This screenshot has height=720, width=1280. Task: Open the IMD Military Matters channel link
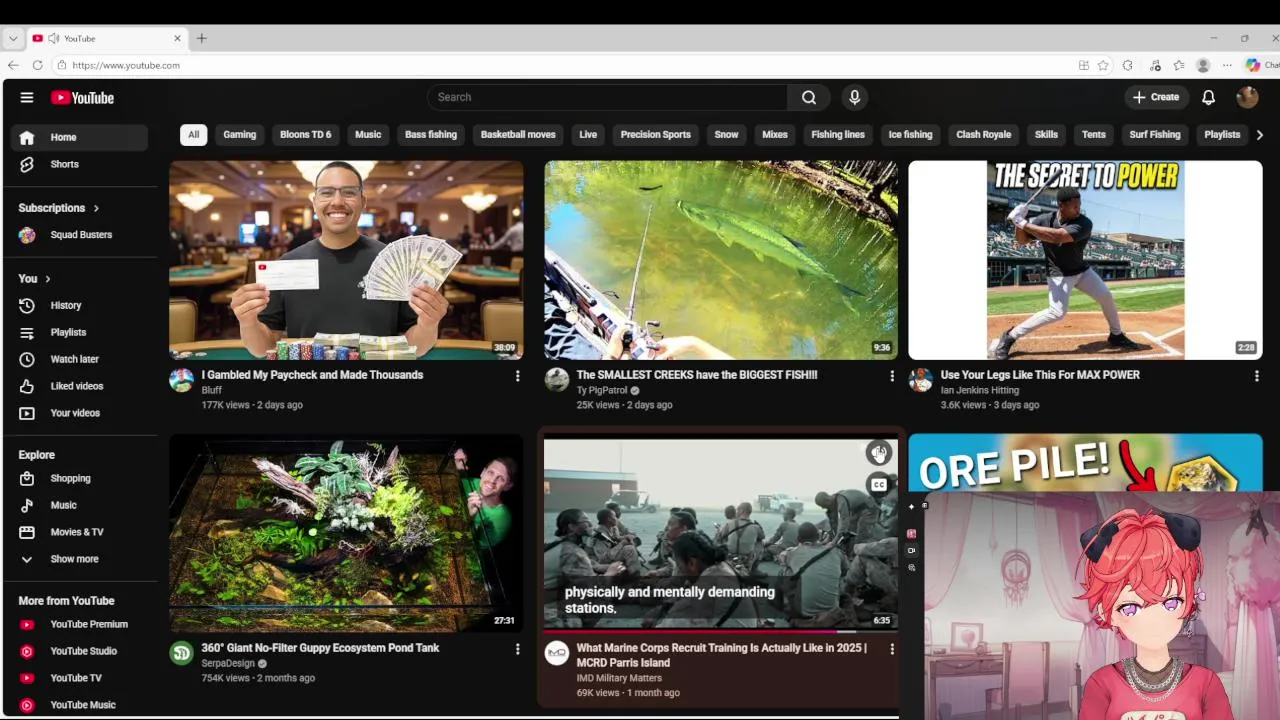click(x=619, y=678)
